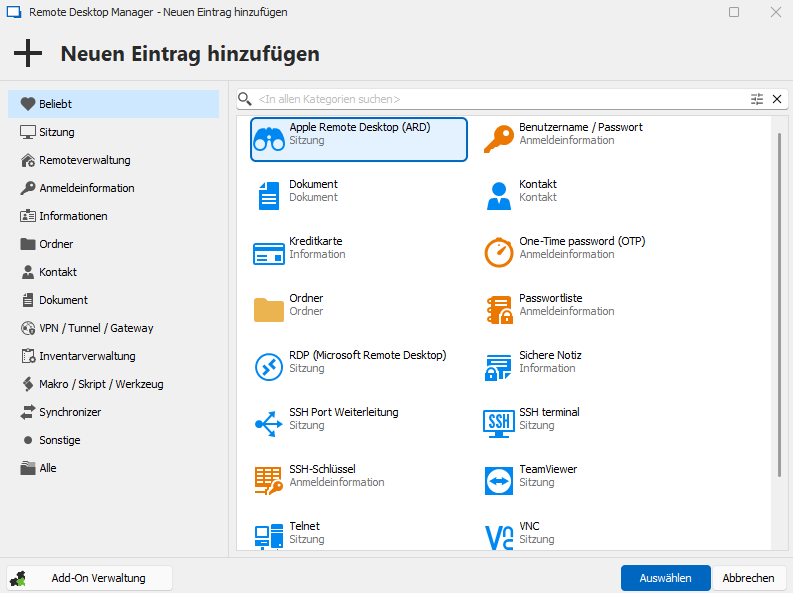The image size is (793, 593).
Task: Select the "Kreditkarte" entry text
Action: pos(316,241)
